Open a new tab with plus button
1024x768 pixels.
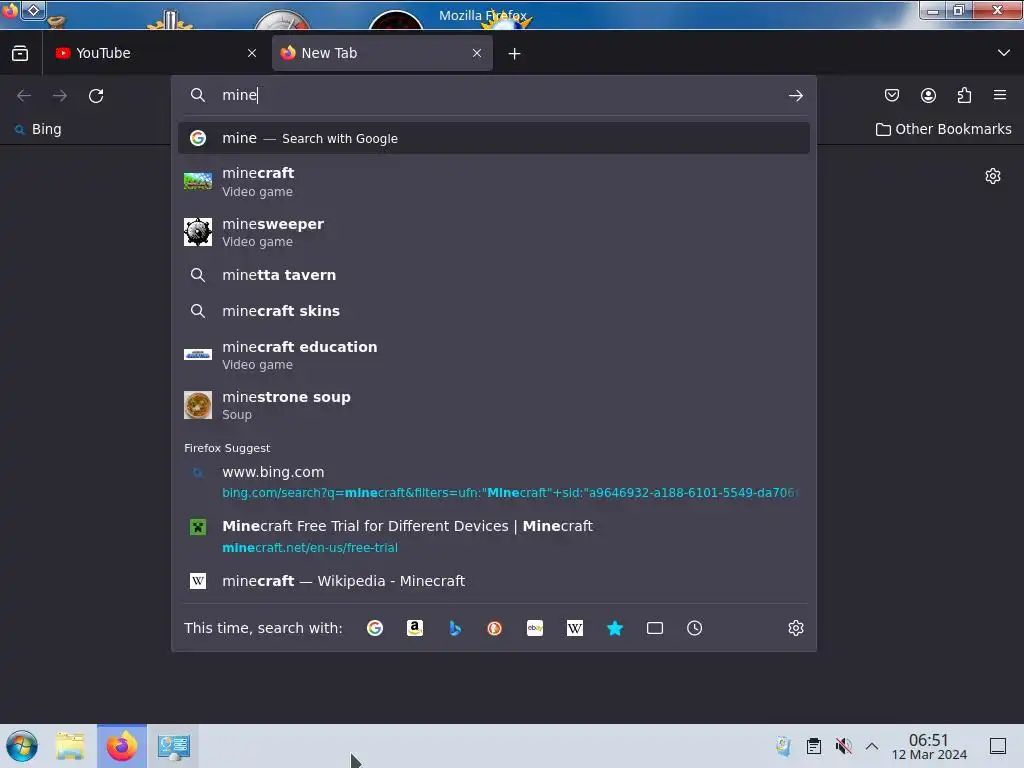pyautogui.click(x=515, y=54)
